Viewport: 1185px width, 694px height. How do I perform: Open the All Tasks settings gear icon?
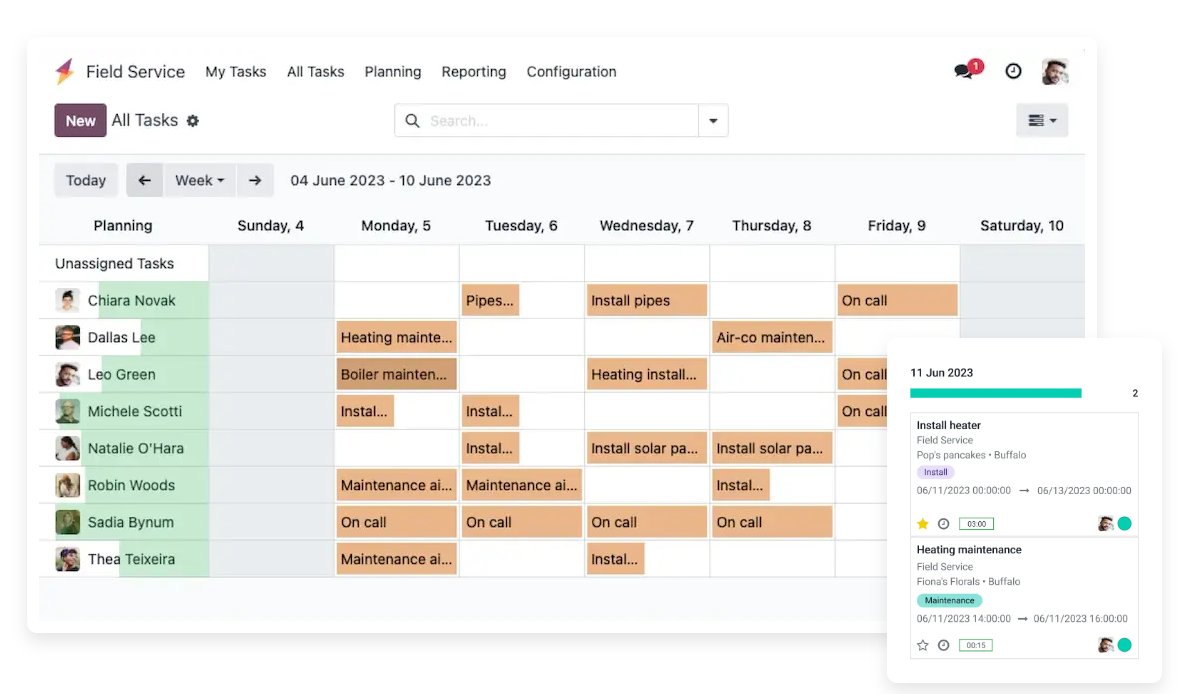(x=193, y=121)
